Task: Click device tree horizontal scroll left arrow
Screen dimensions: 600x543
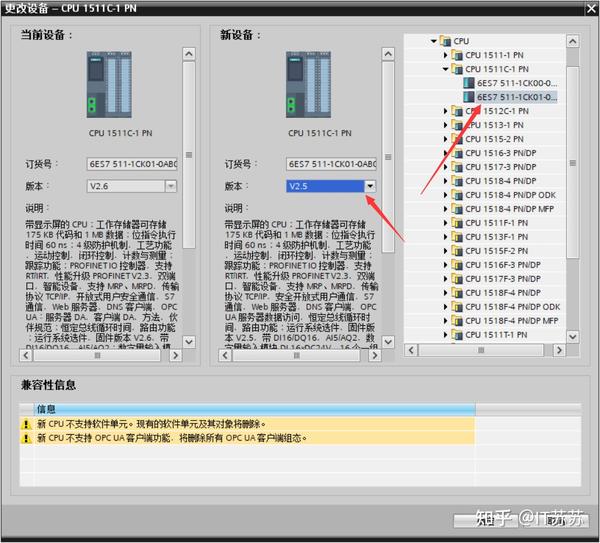Action: tap(411, 350)
